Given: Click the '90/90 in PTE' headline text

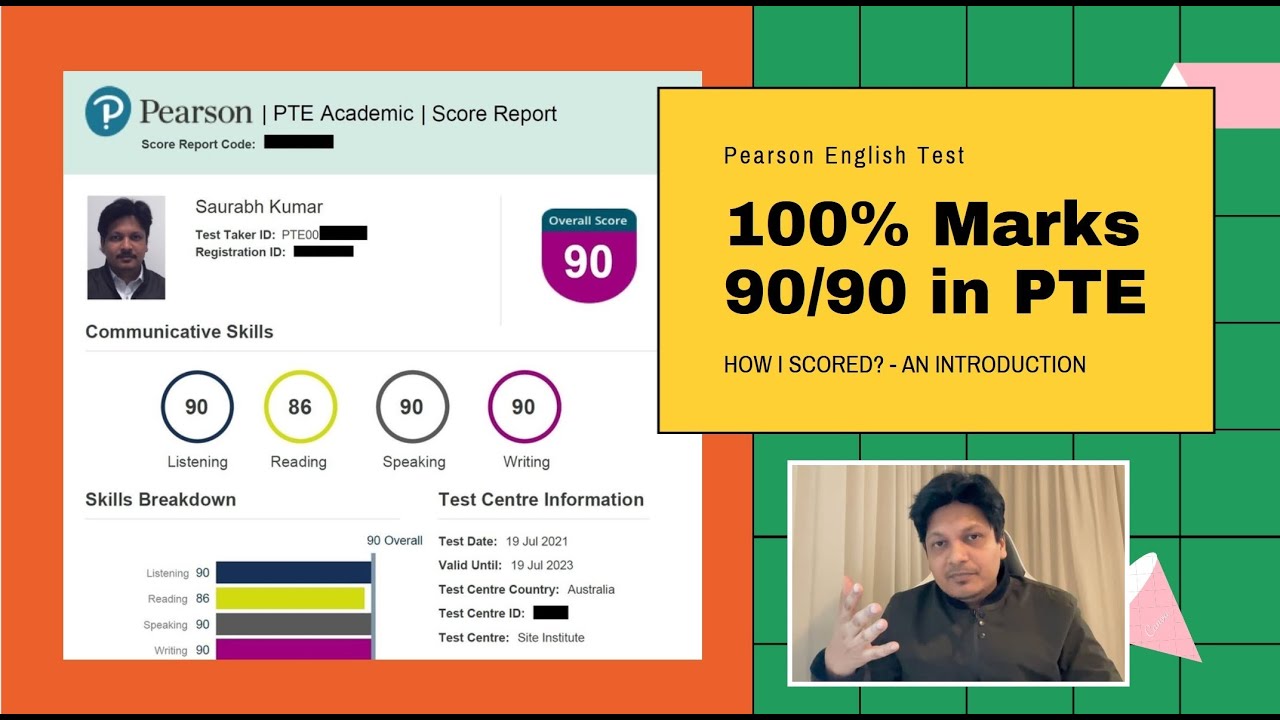Looking at the screenshot, I should coord(935,292).
